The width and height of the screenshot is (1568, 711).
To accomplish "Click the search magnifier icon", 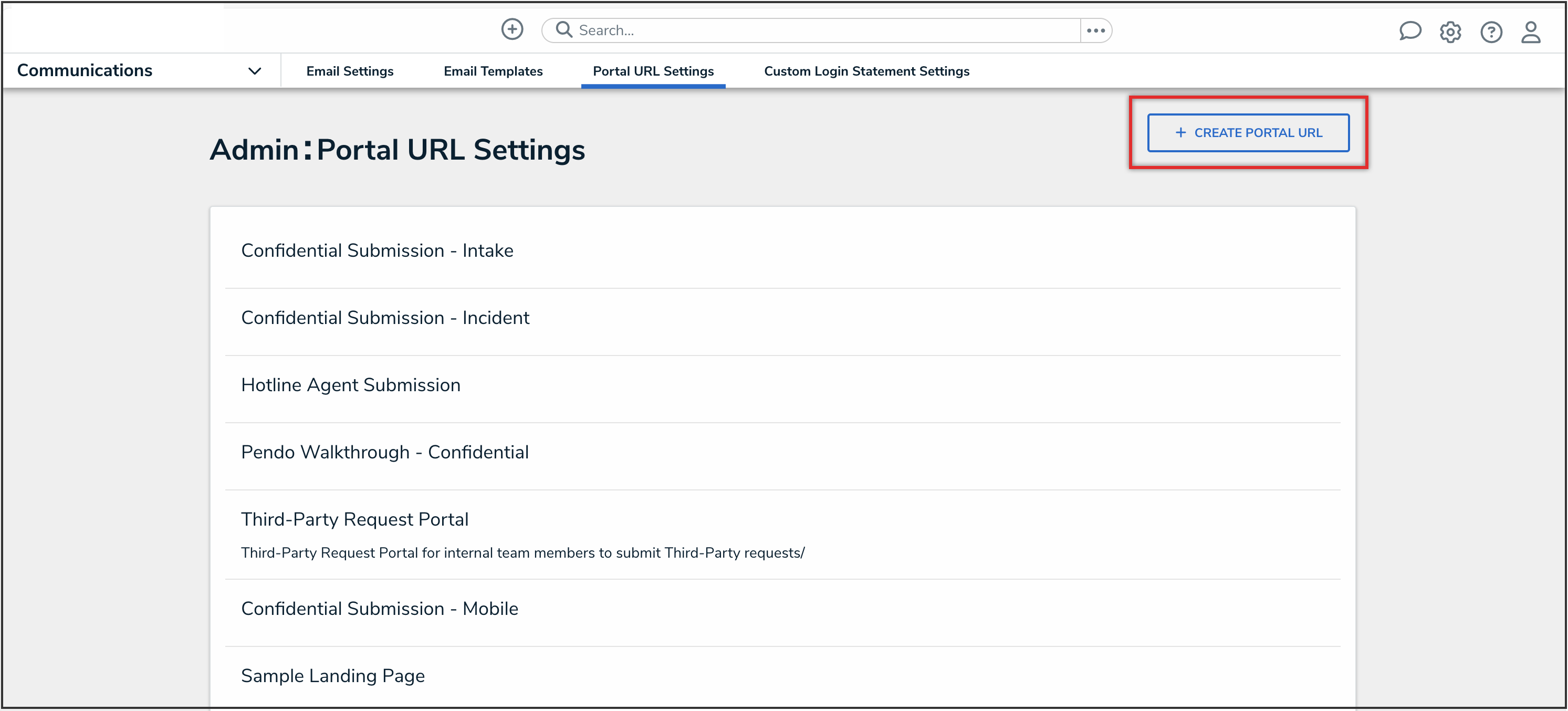I will point(563,29).
